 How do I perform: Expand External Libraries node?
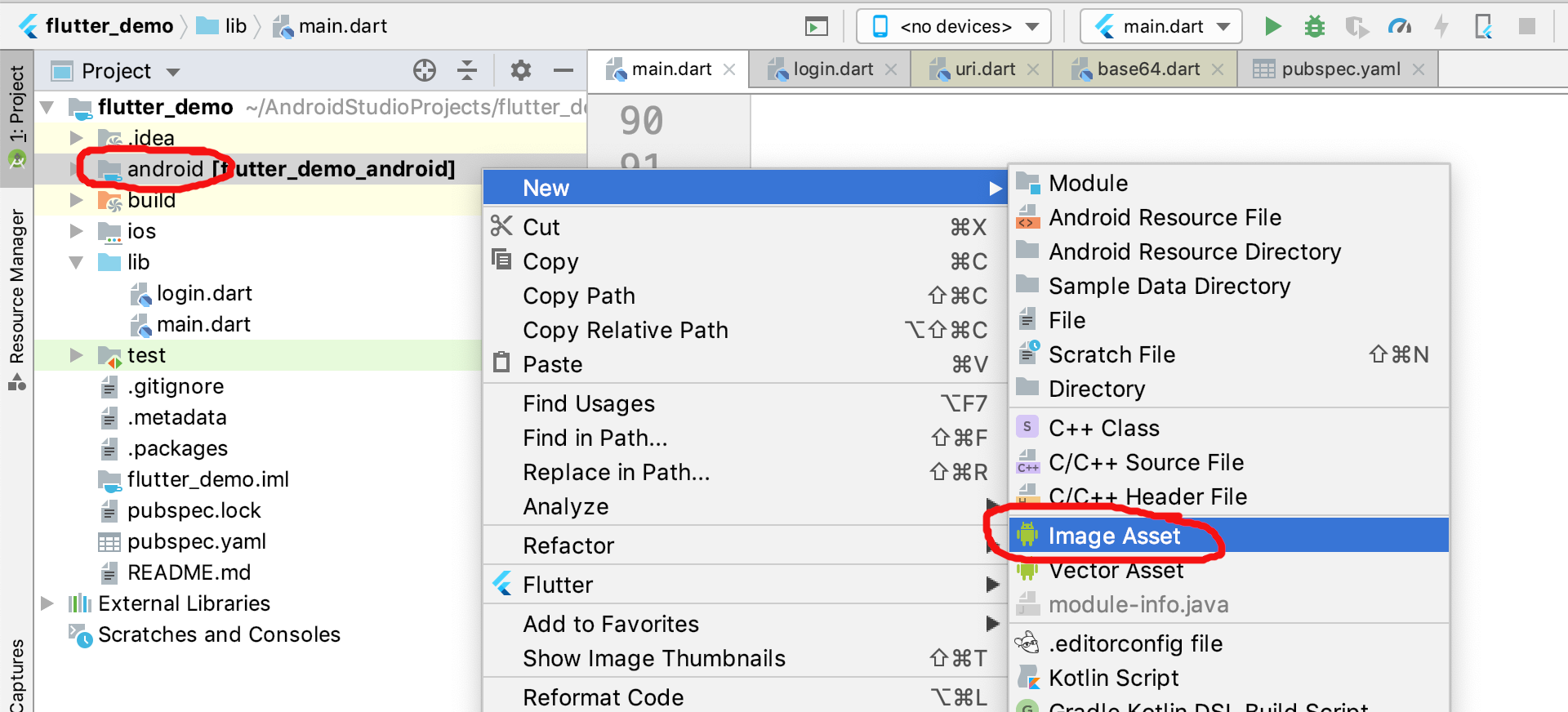[47, 603]
